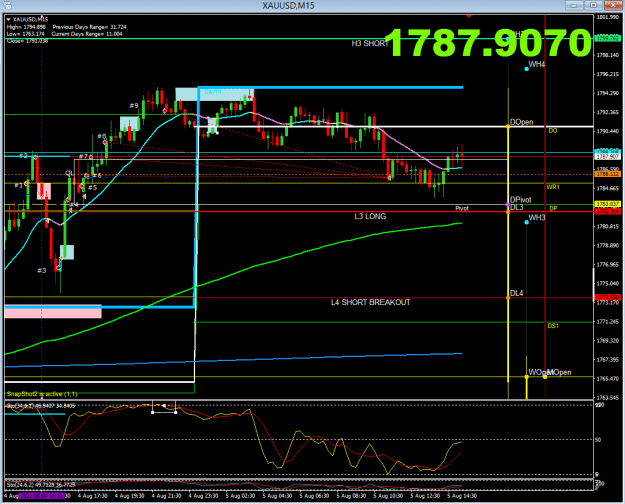Click the DL3 text label
This screenshot has width=625, height=504.
tap(517, 207)
